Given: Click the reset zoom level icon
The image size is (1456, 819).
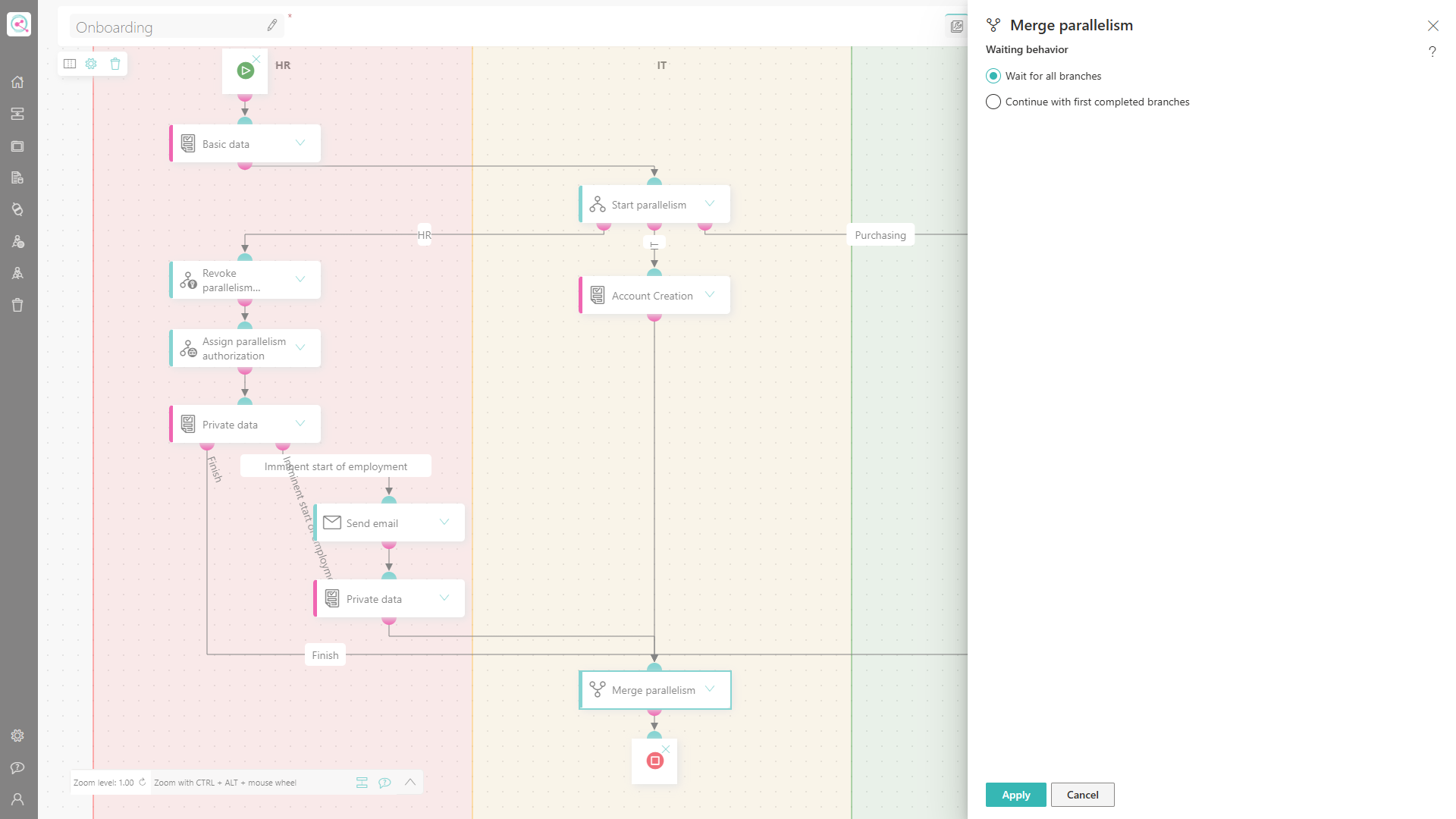Looking at the screenshot, I should click(x=142, y=782).
